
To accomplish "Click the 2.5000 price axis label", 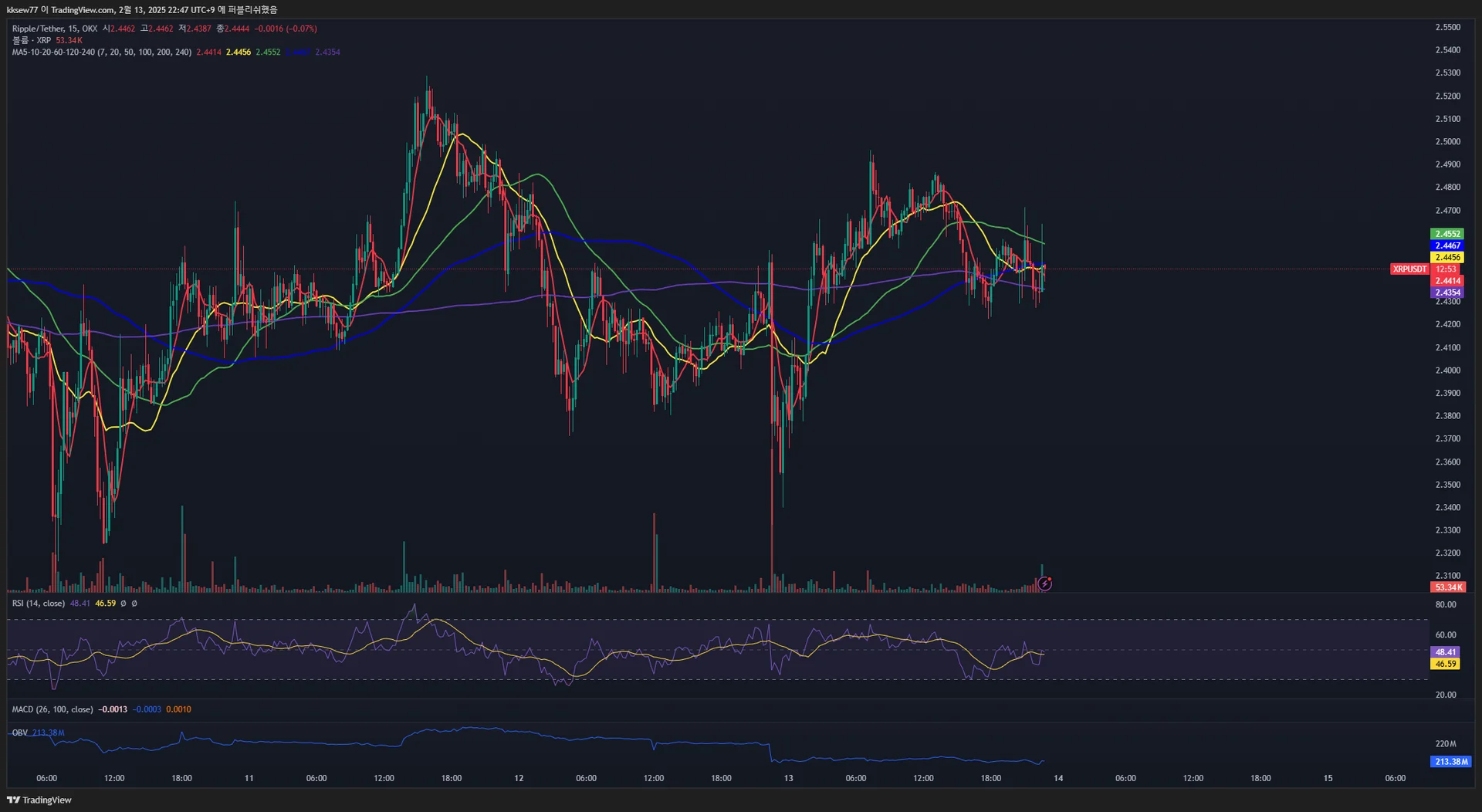I will (1447, 141).
